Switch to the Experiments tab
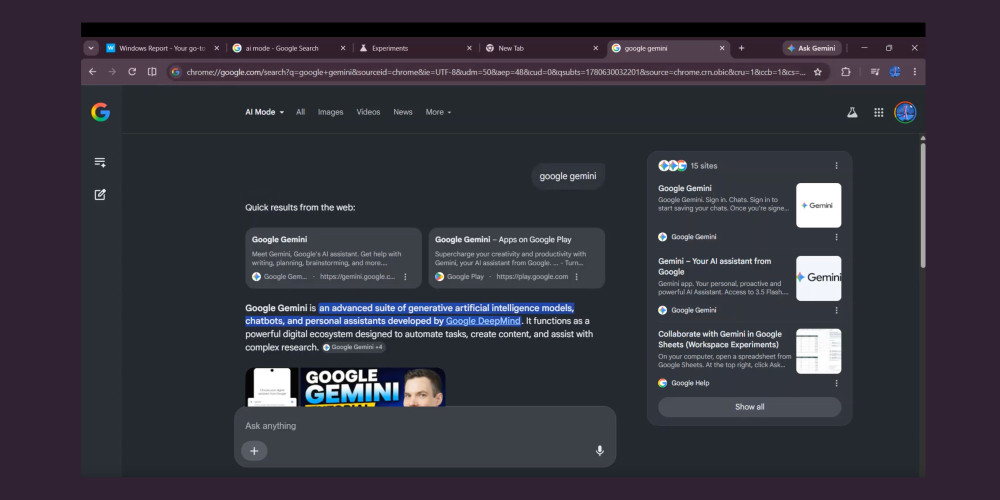The height and width of the screenshot is (500, 1000). 415,48
